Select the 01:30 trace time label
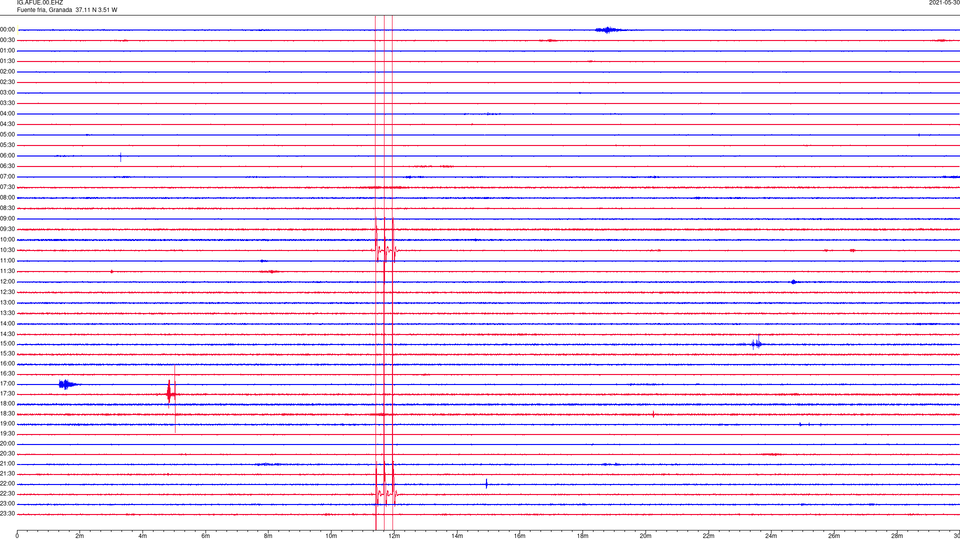 coord(7,61)
